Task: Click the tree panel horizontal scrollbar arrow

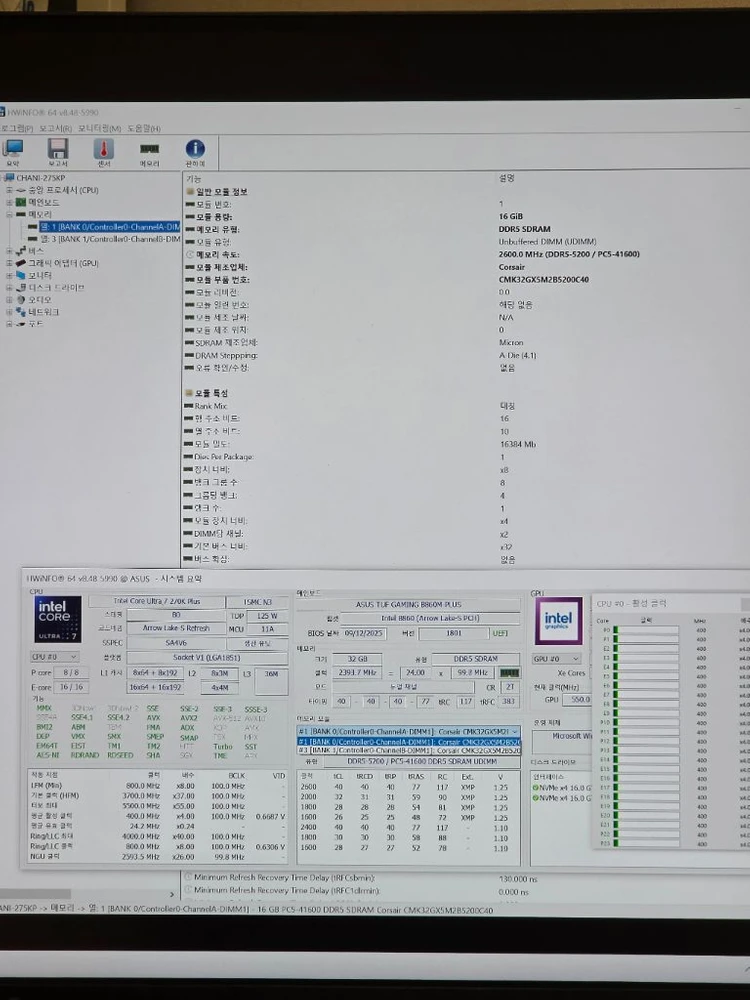Action: point(172,895)
